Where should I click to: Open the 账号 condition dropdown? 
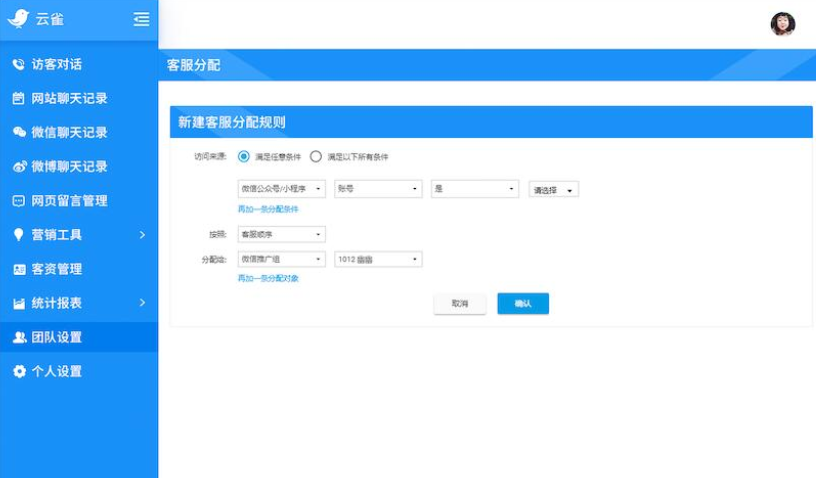(378, 189)
